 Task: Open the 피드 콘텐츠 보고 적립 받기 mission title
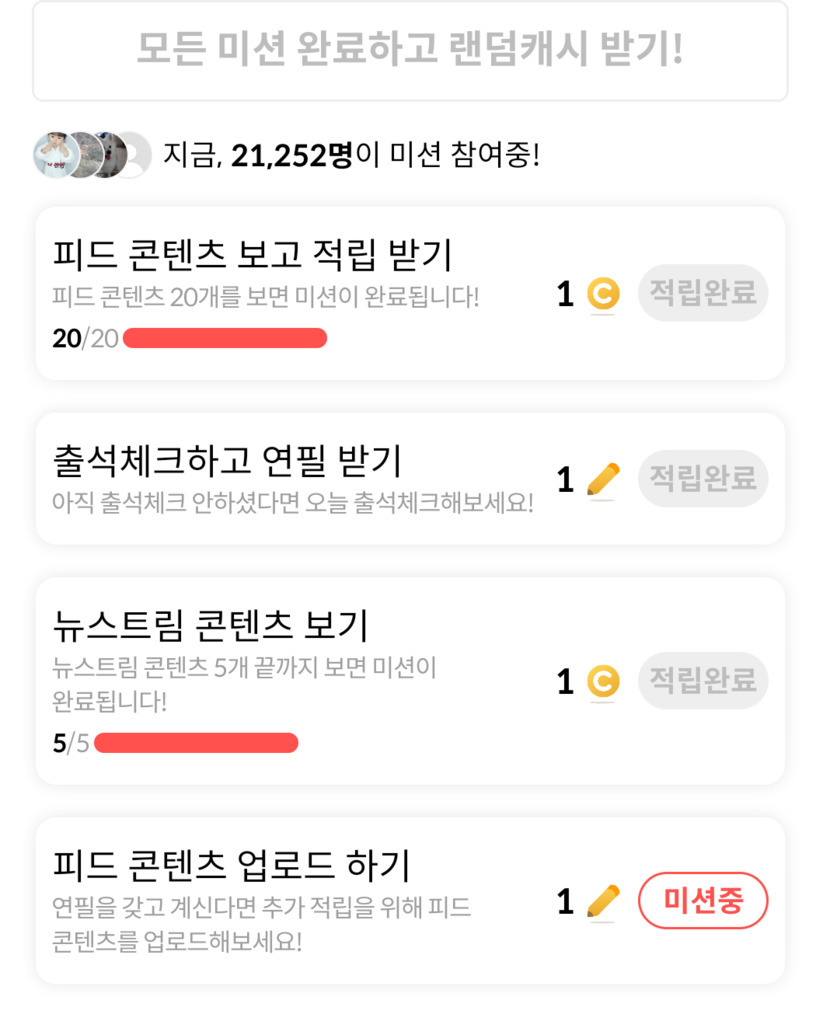[x=252, y=256]
